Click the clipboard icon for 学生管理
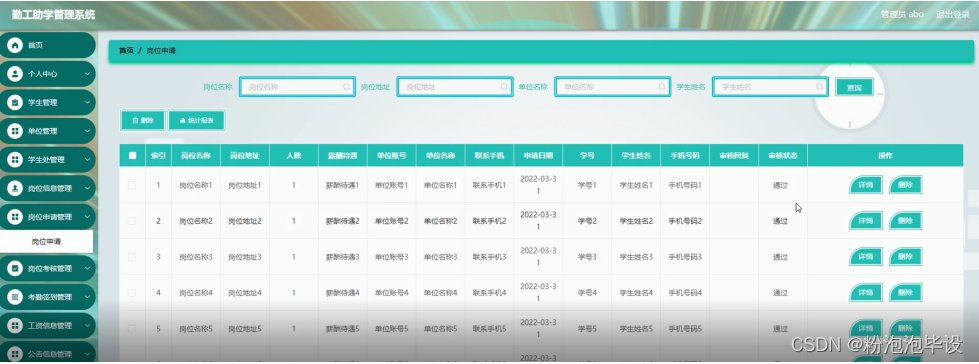Screen dimensions: 979x364 pos(15,102)
